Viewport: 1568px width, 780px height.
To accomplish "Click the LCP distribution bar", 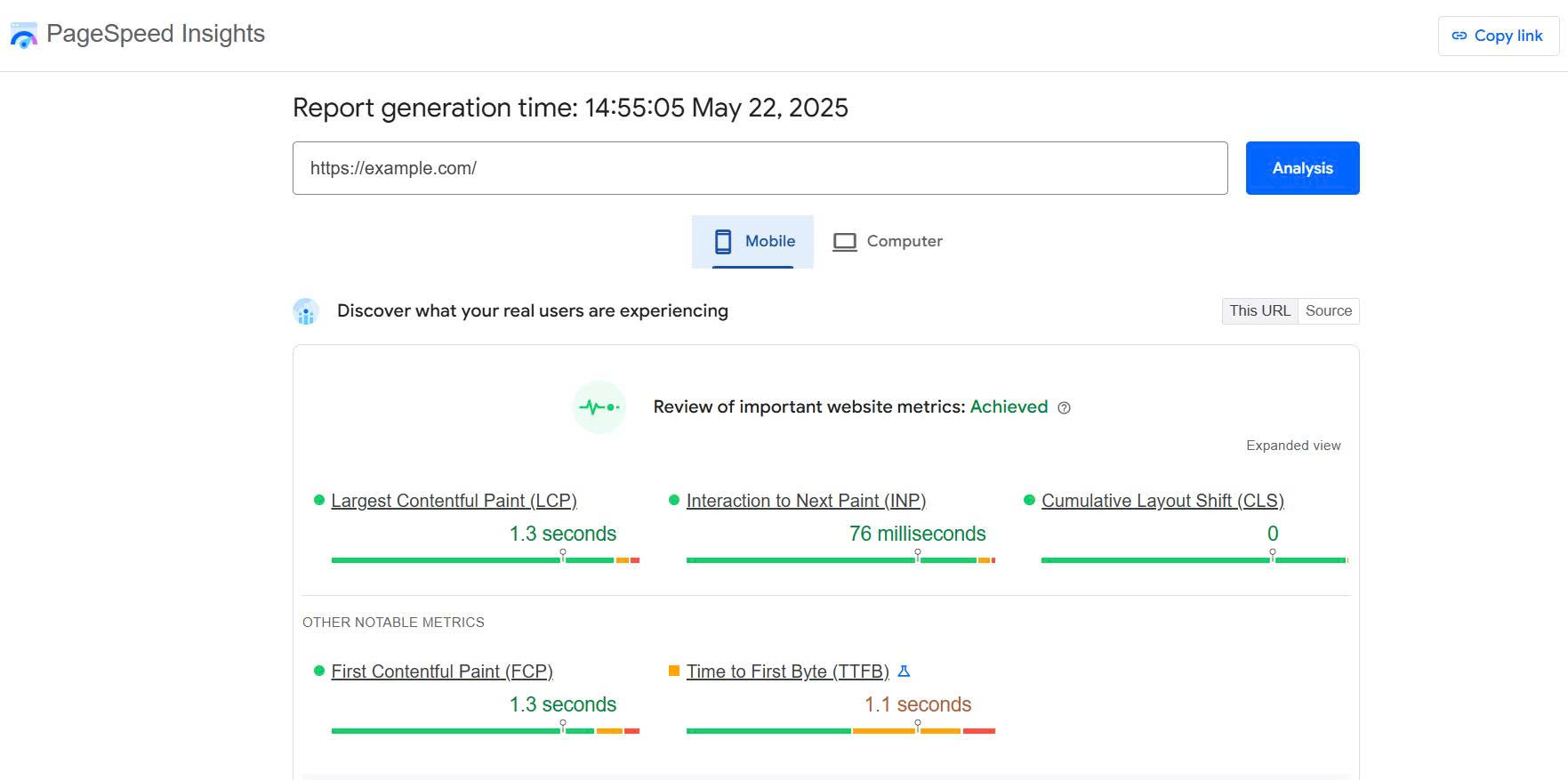I will [486, 559].
